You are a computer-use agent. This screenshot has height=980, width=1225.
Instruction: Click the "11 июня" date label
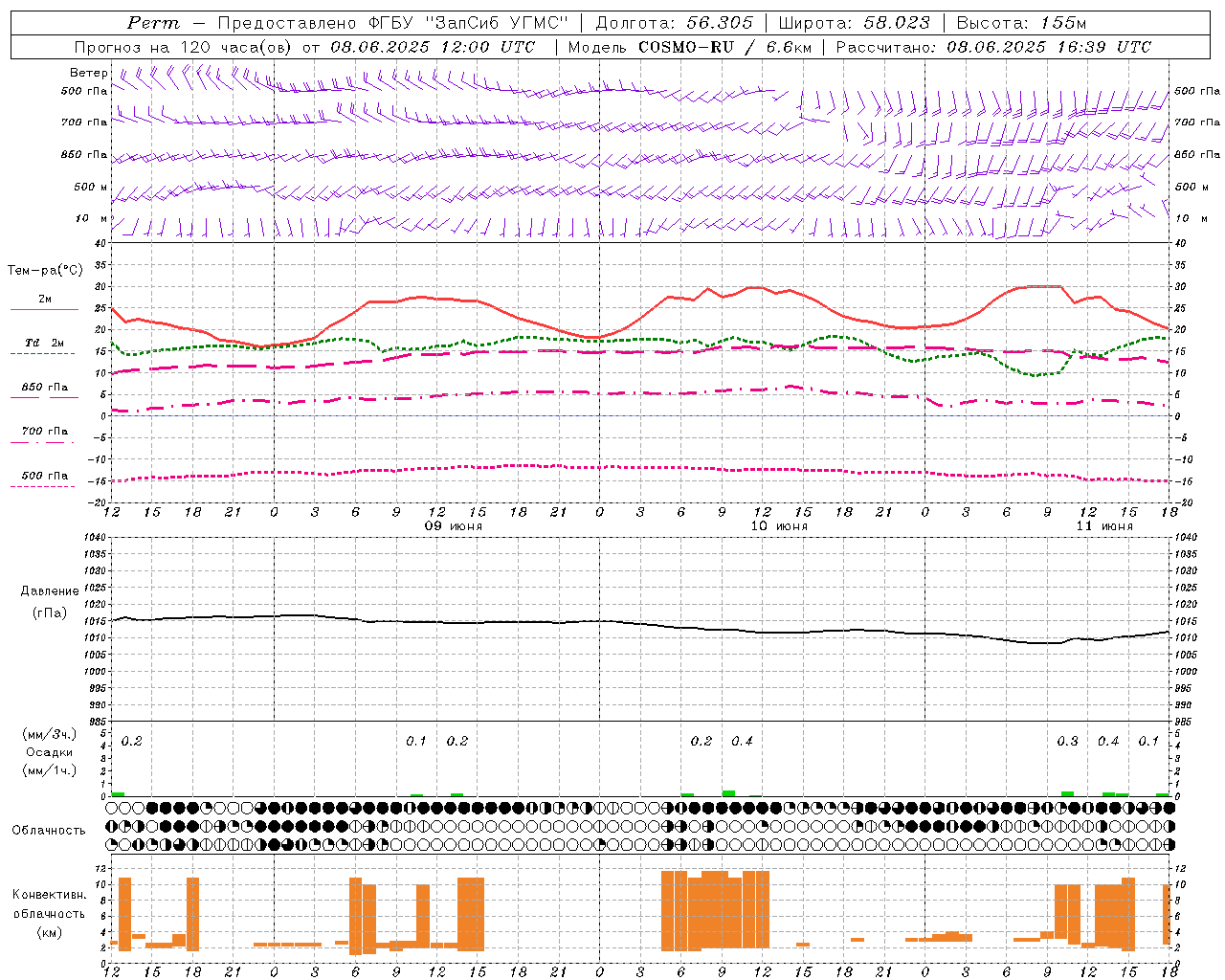(x=1104, y=526)
